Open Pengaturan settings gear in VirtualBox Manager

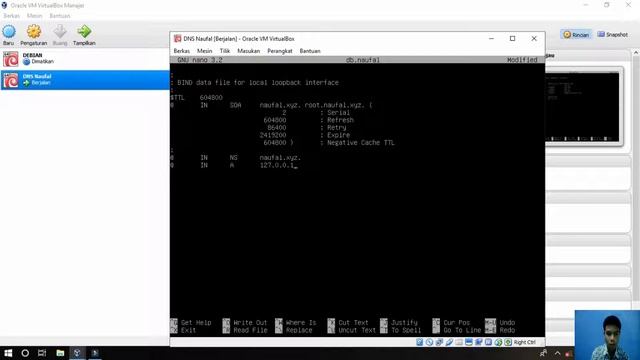[x=33, y=35]
